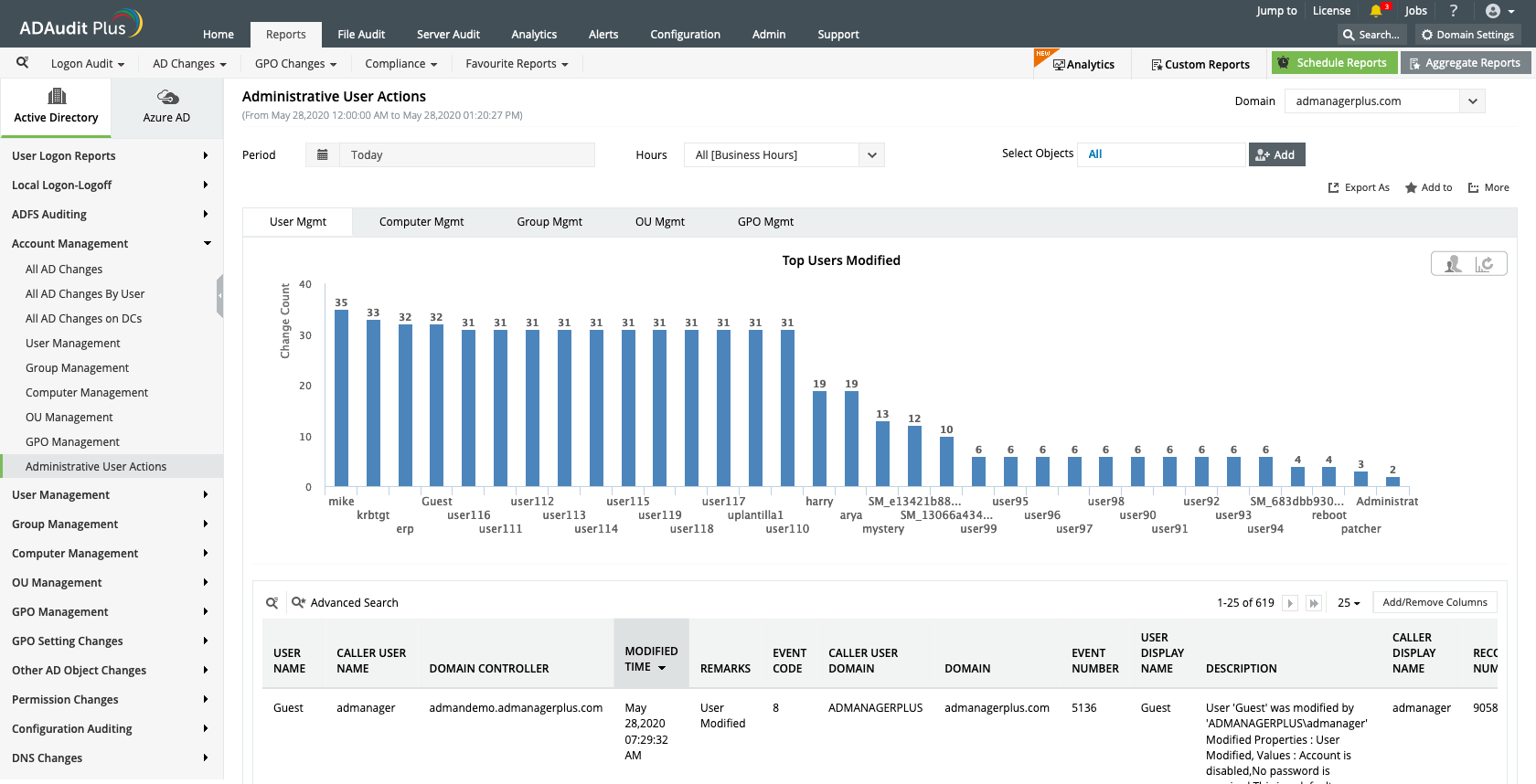
Task: Click the users view icon above chart
Action: [x=1453, y=264]
